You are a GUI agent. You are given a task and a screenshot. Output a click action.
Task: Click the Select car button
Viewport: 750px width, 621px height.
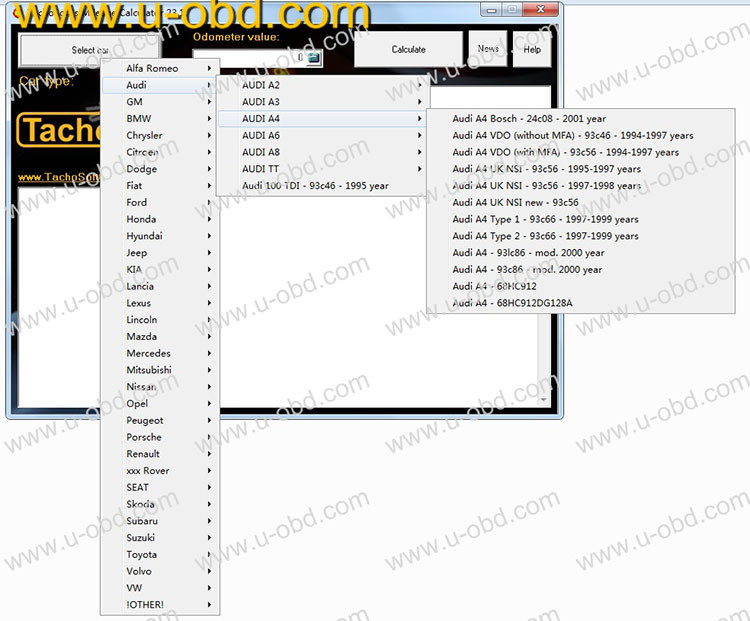click(89, 50)
